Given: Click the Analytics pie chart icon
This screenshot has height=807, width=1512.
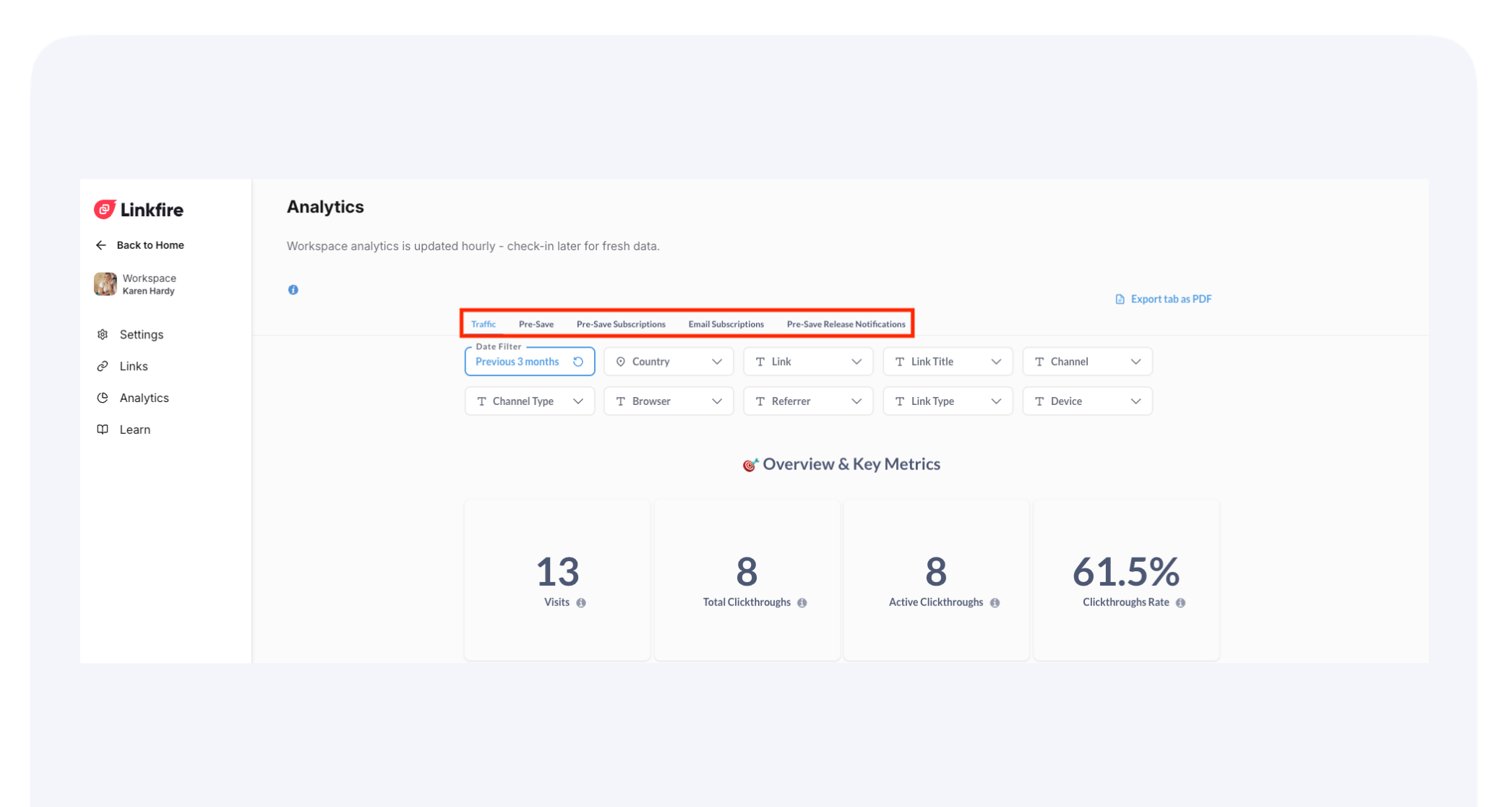Looking at the screenshot, I should (103, 398).
